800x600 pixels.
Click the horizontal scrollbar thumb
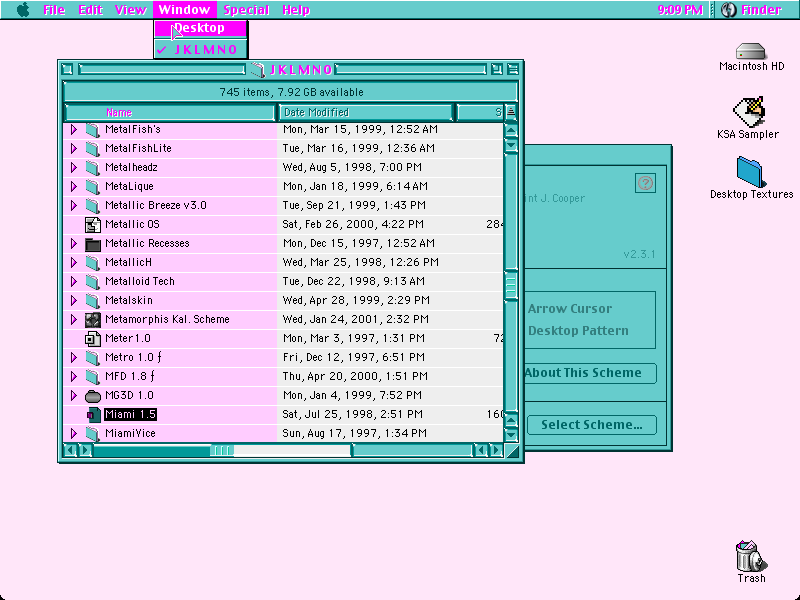click(x=222, y=451)
